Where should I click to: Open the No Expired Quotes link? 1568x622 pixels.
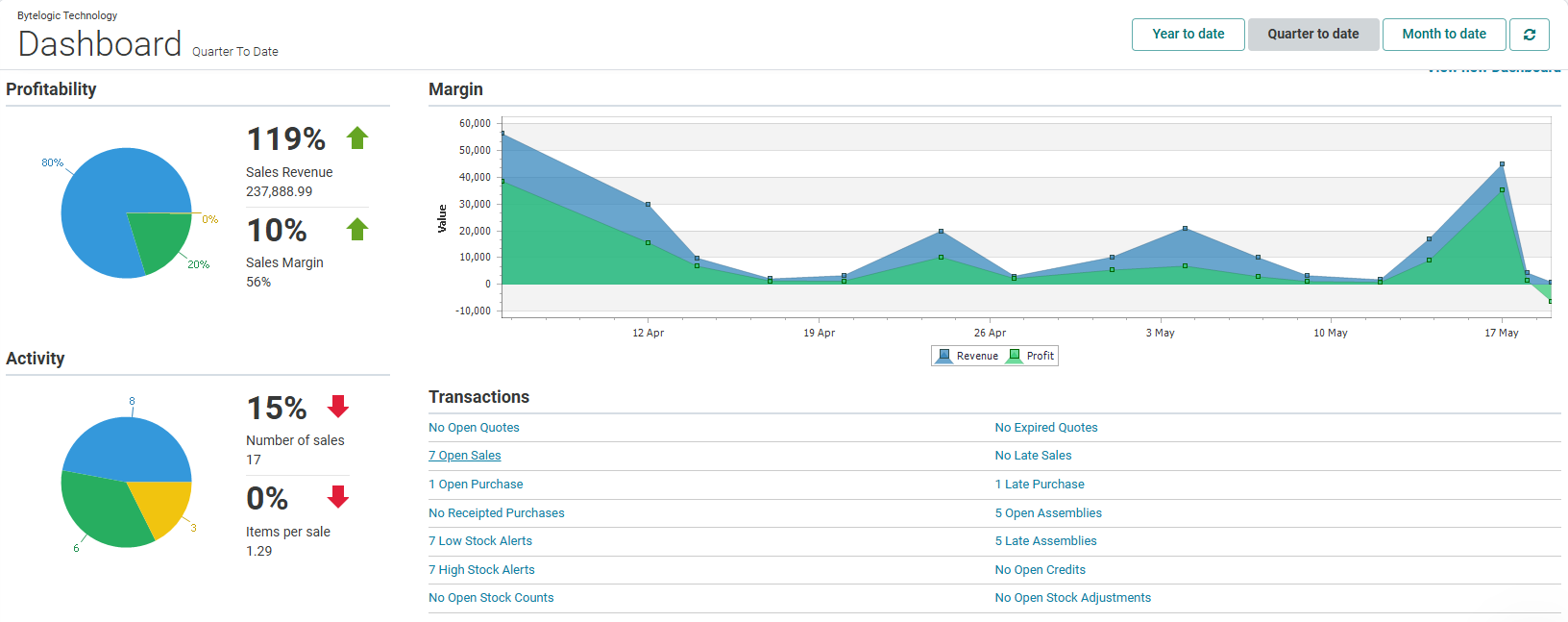(1046, 428)
